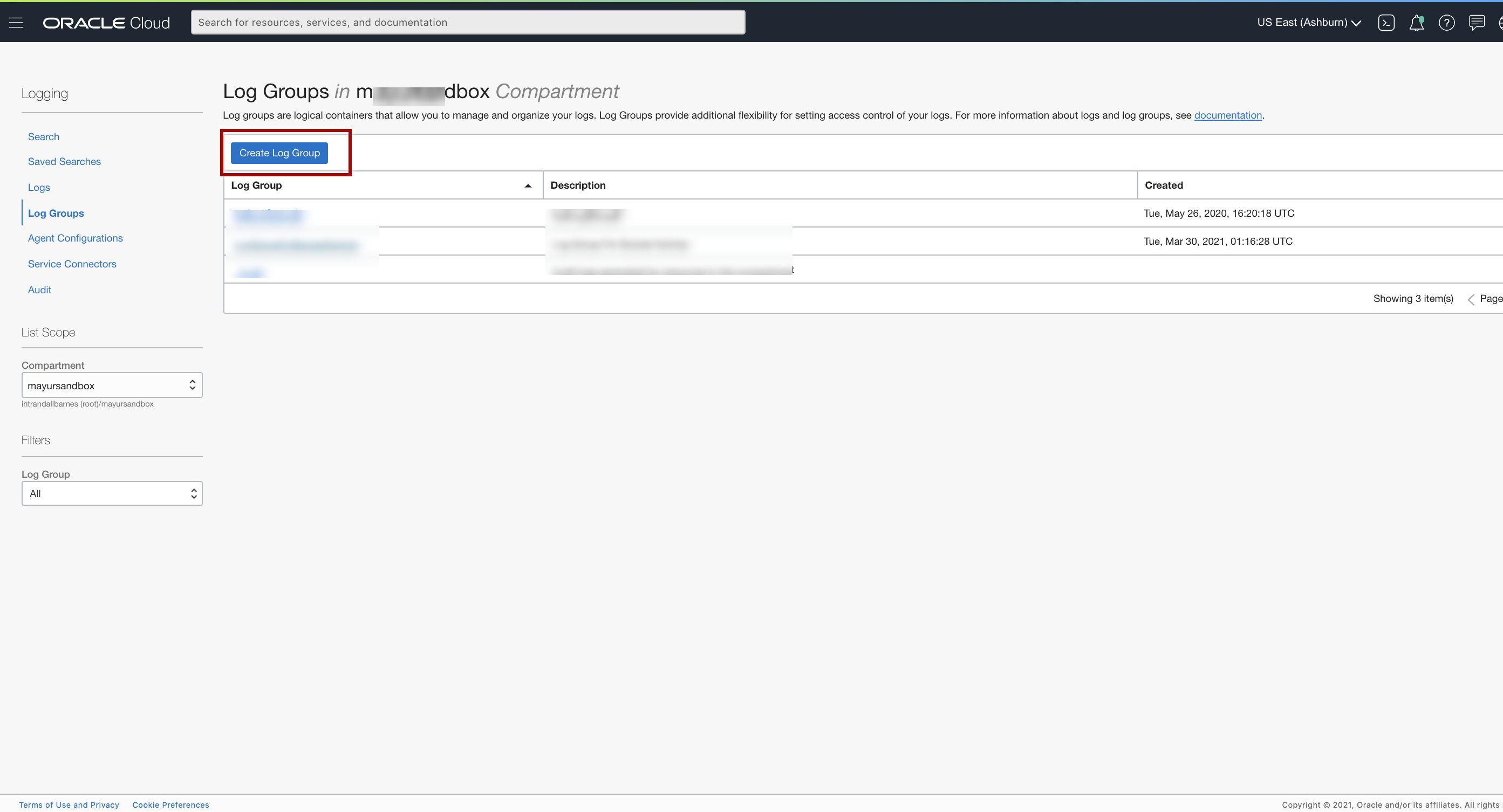The height and width of the screenshot is (812, 1503).
Task: Click Cookie Preferences in the footer
Action: coord(170,804)
